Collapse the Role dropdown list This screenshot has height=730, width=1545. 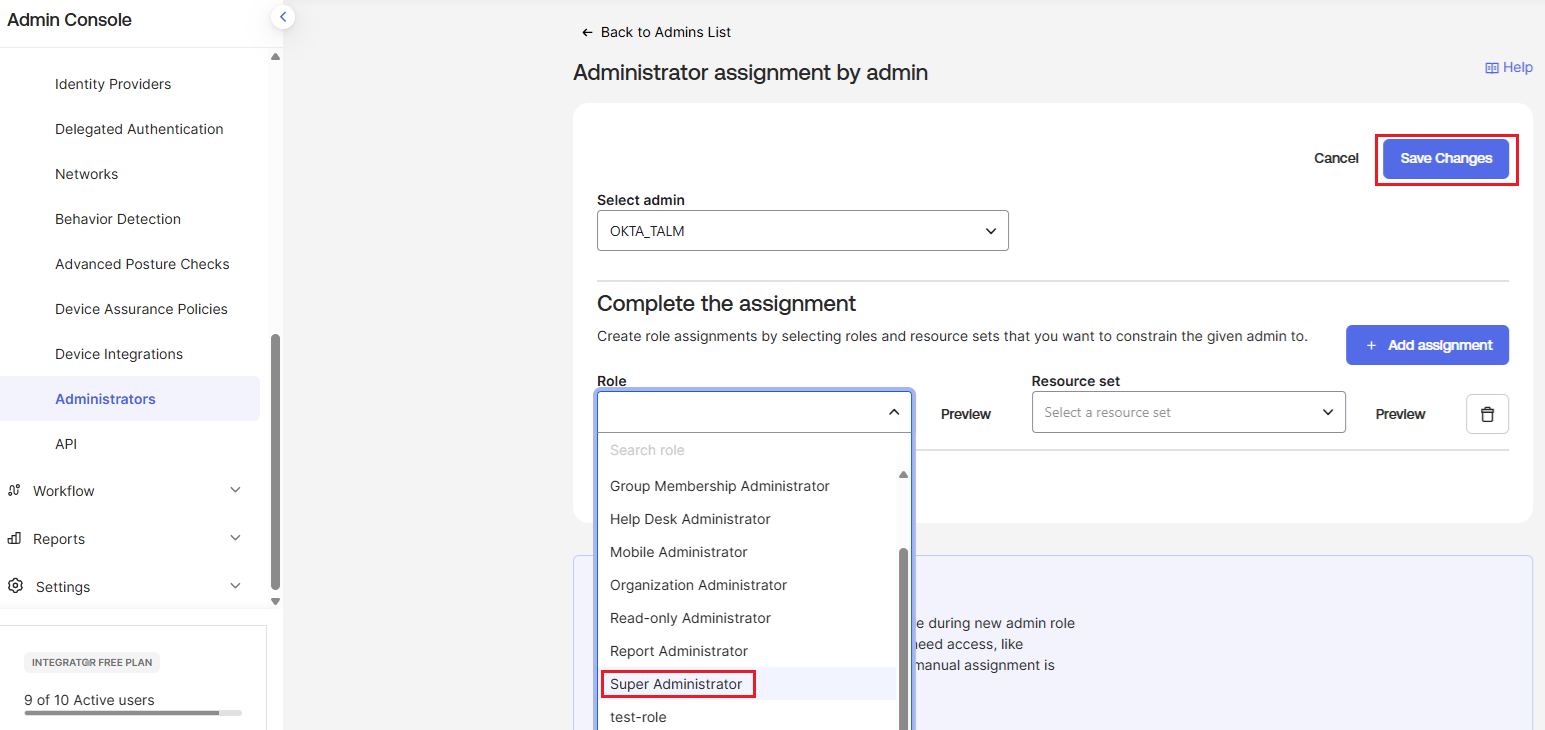pyautogui.click(x=893, y=412)
